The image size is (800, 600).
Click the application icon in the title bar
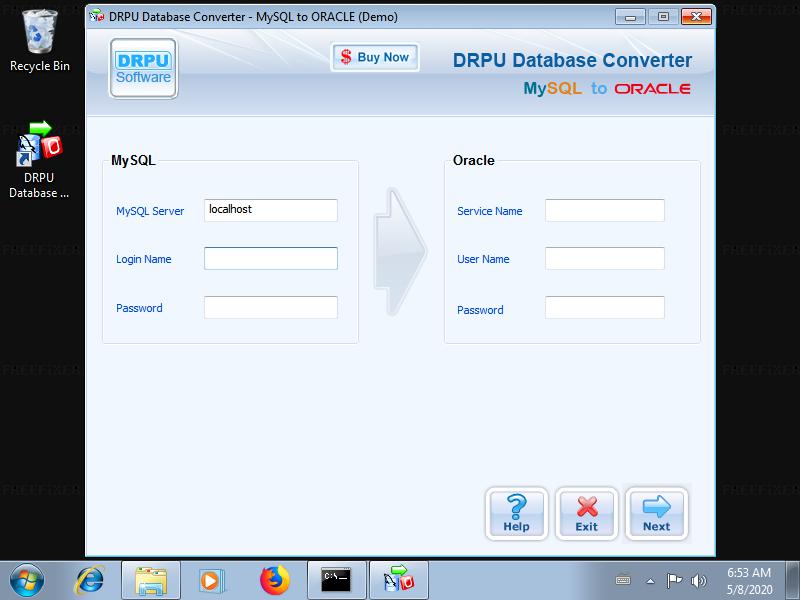click(96, 16)
